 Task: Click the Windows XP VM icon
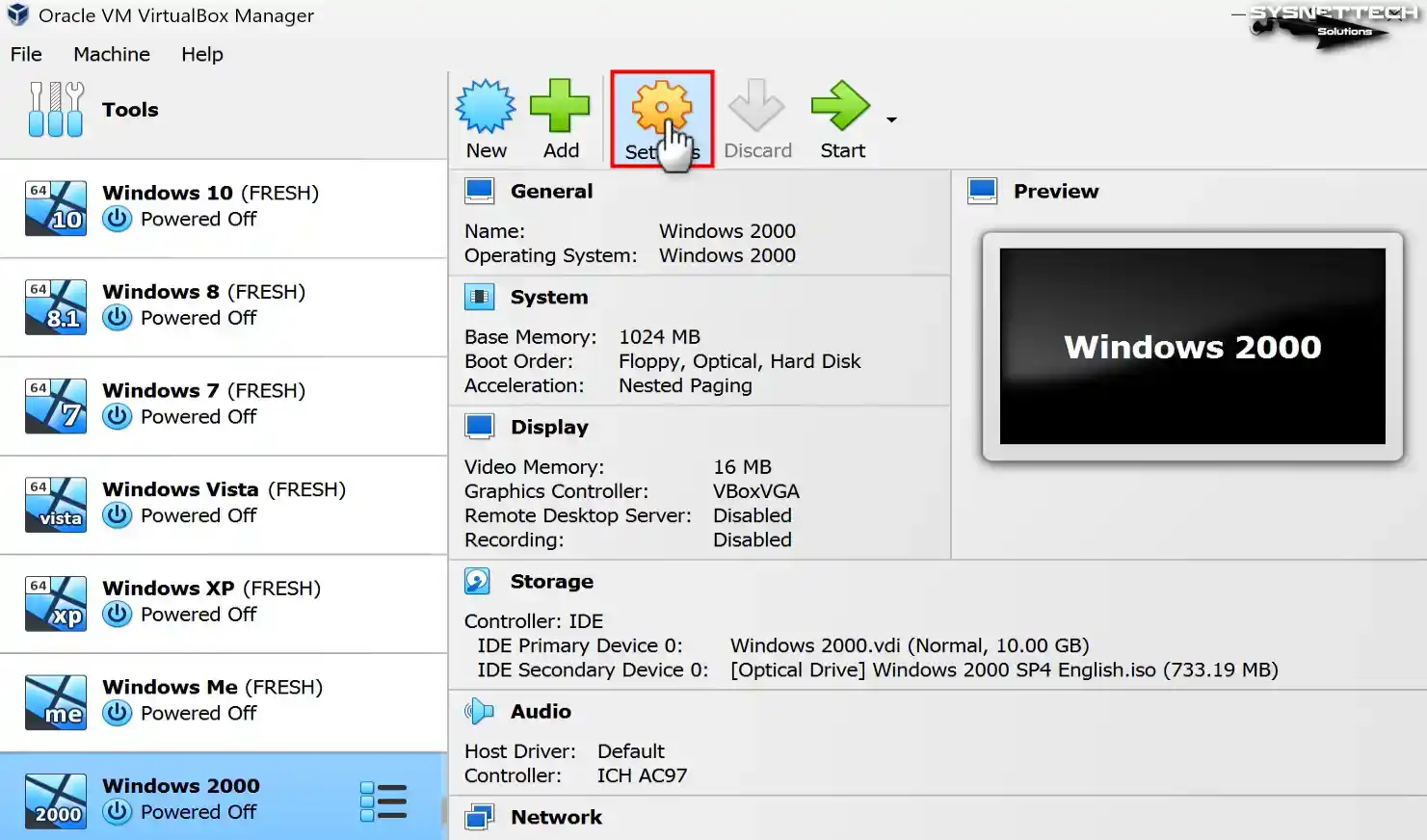56,603
